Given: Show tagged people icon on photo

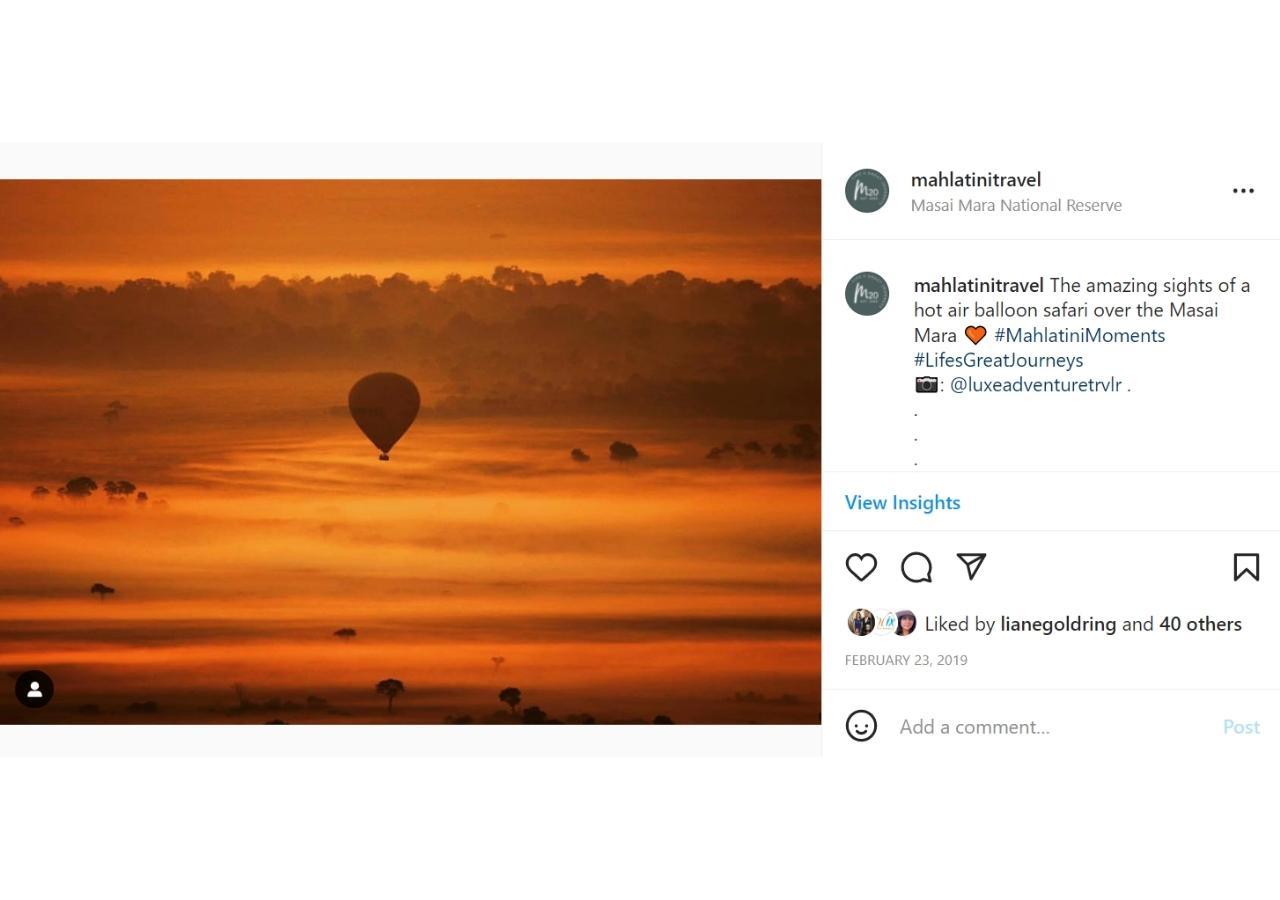Looking at the screenshot, I should [x=34, y=689].
